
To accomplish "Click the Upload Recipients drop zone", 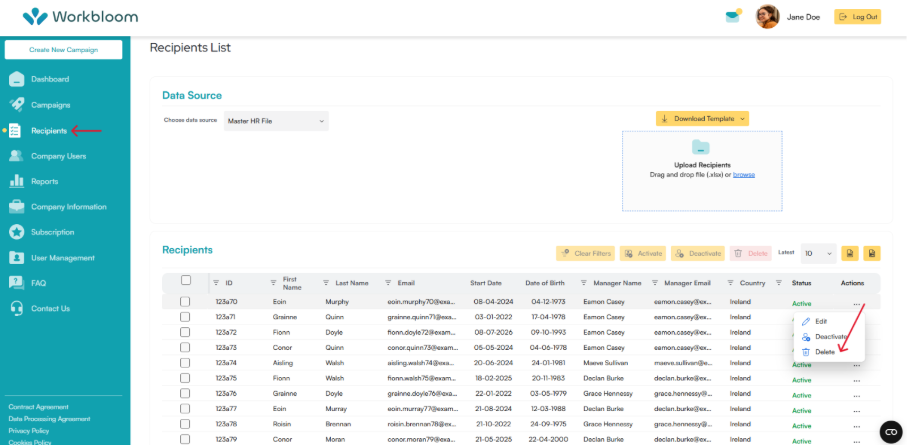I will pos(702,171).
